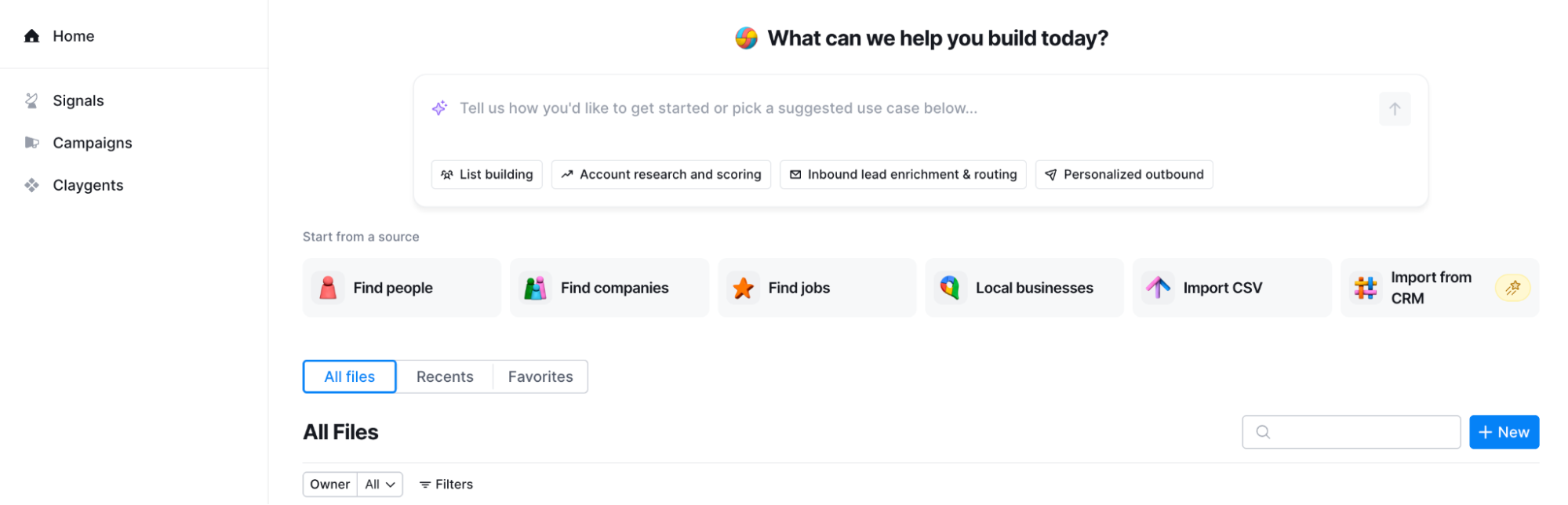The image size is (1568, 505).
Task: Click the Import CSV arrow icon
Action: (x=1158, y=288)
